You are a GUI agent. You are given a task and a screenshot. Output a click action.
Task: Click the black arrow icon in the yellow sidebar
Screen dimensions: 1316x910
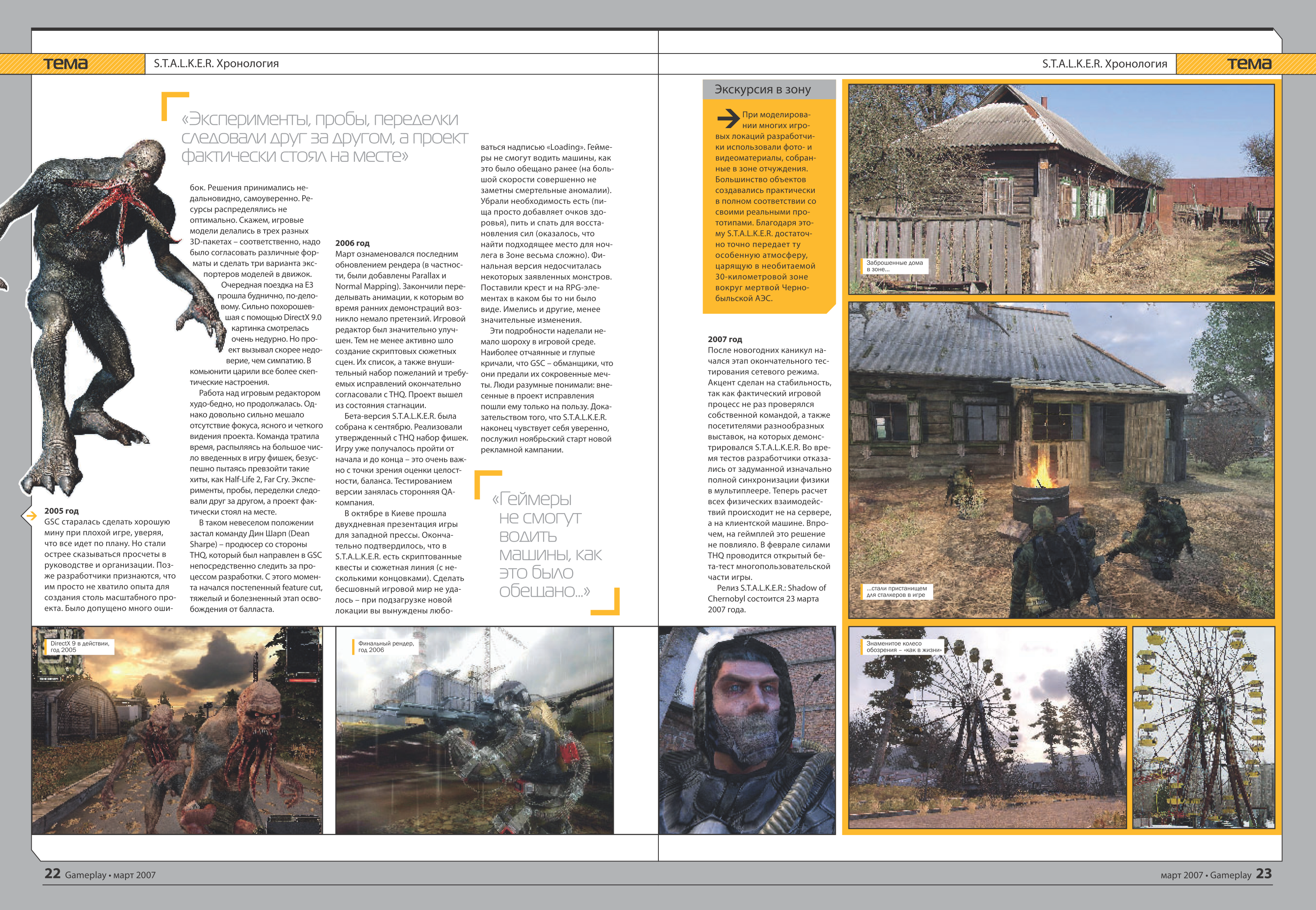pos(728,119)
